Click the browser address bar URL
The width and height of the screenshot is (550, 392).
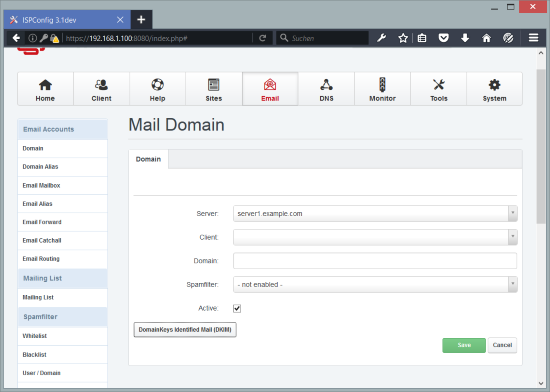click(126, 38)
